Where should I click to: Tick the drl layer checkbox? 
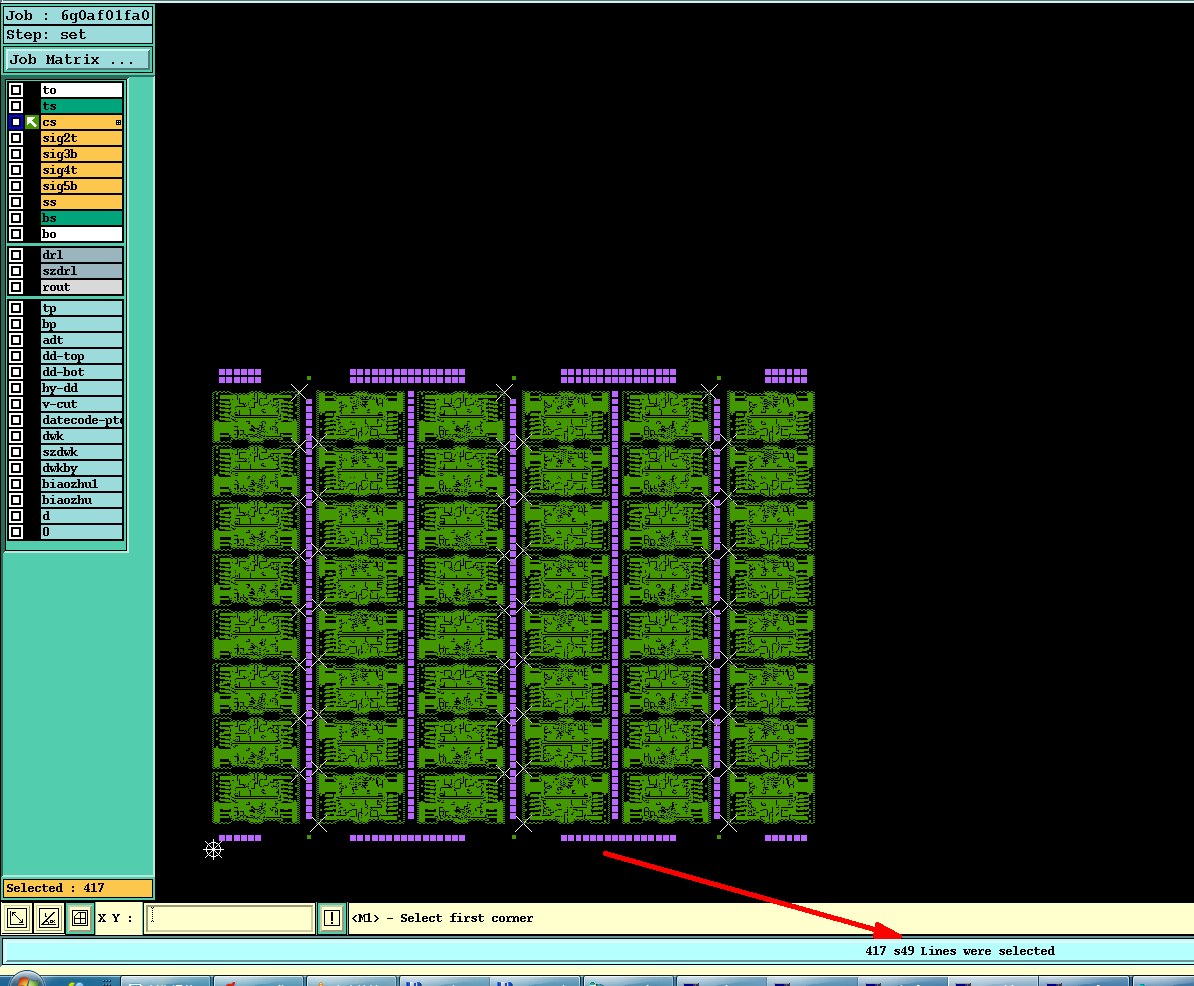coord(16,254)
